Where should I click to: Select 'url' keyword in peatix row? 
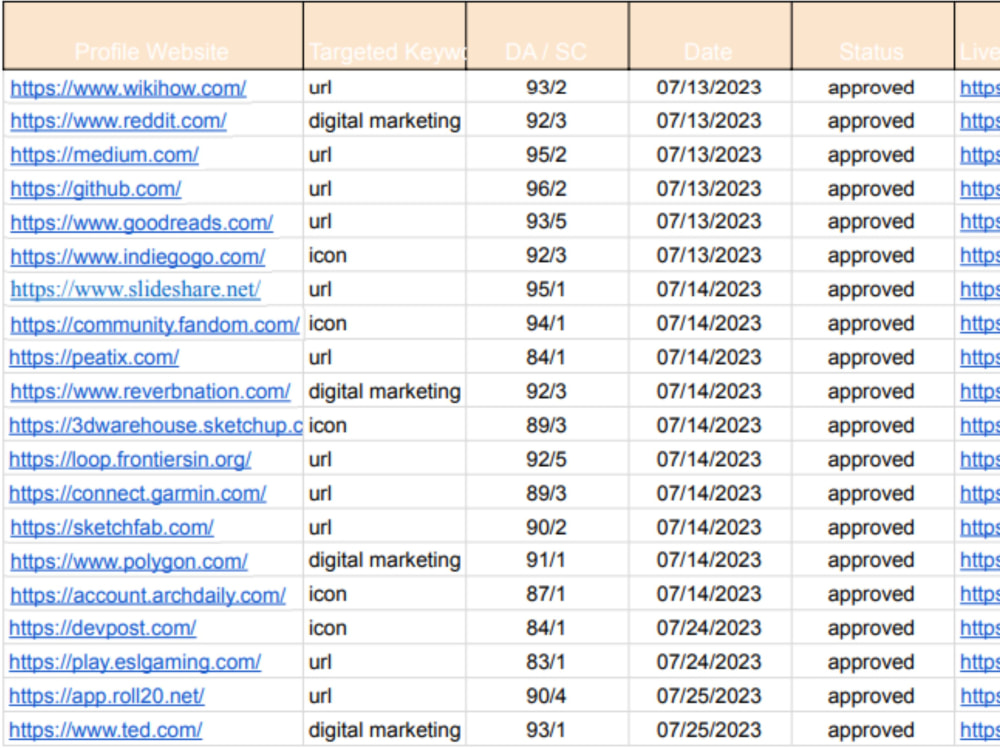(320, 357)
